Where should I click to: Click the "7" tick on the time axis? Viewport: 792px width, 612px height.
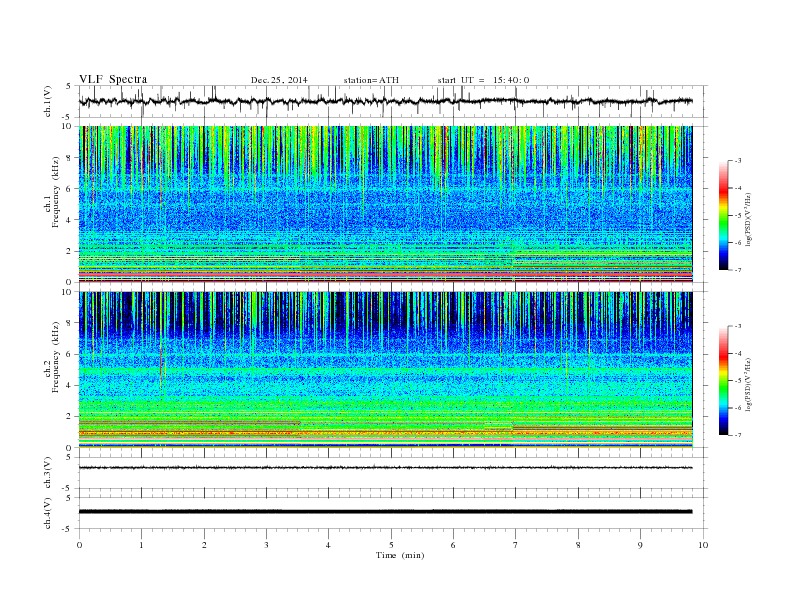pos(516,545)
